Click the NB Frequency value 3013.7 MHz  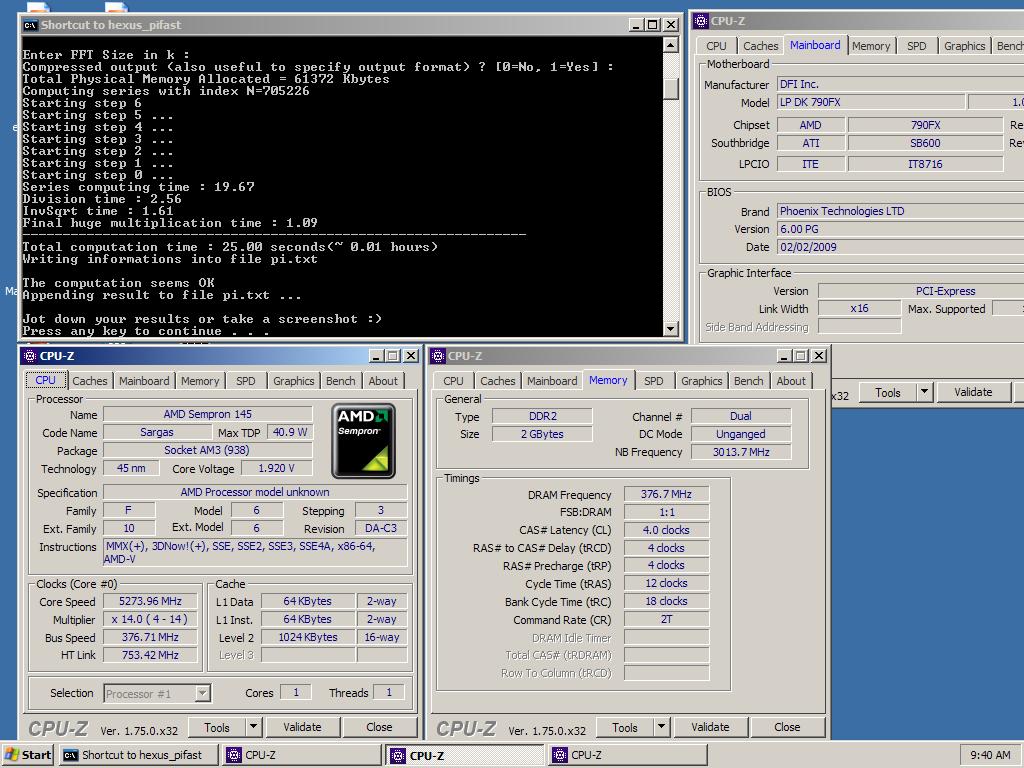pos(741,452)
